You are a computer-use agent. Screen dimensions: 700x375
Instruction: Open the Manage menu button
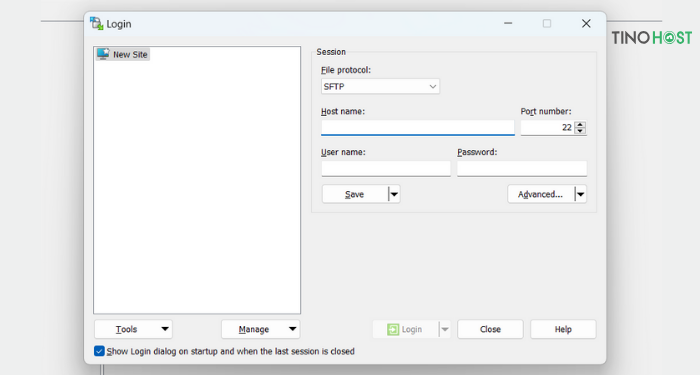coord(260,329)
